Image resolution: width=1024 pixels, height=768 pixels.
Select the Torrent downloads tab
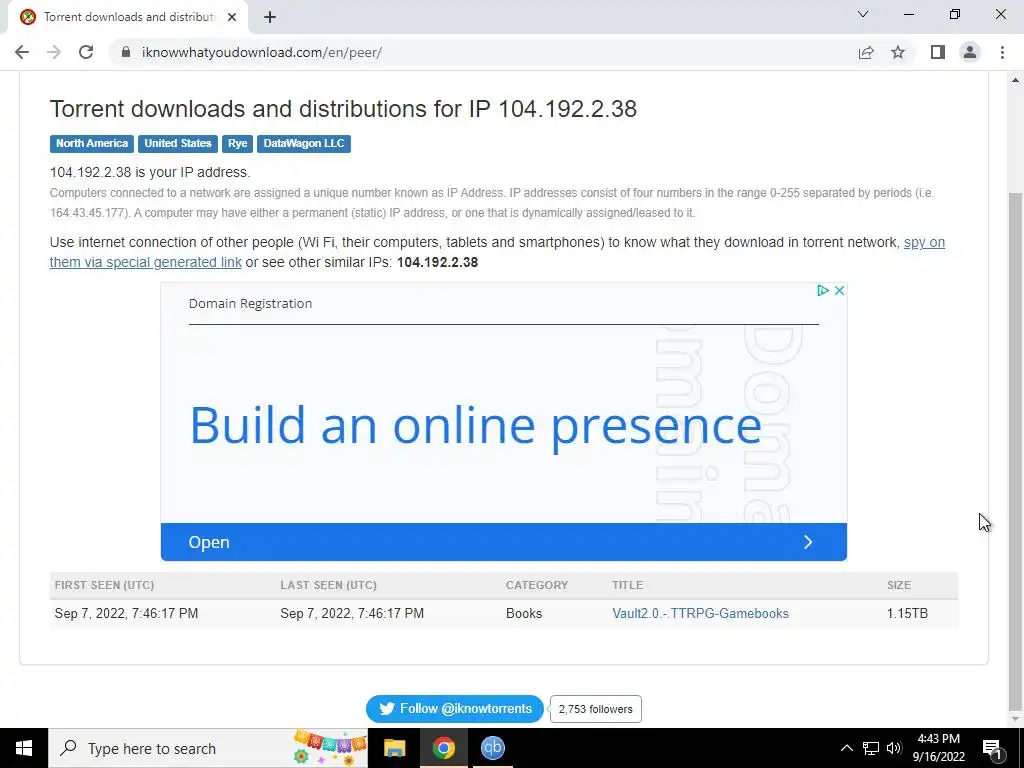click(x=128, y=18)
